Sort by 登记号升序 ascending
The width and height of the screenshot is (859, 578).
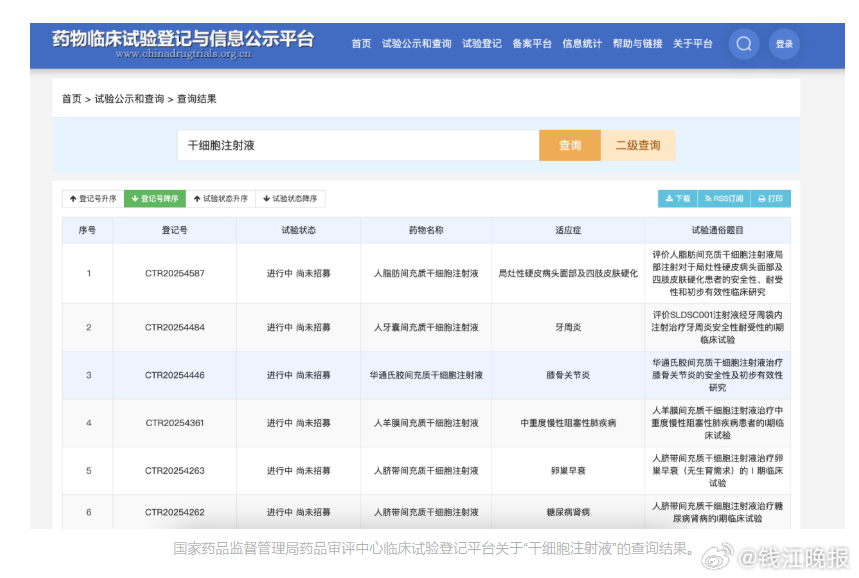(93, 199)
